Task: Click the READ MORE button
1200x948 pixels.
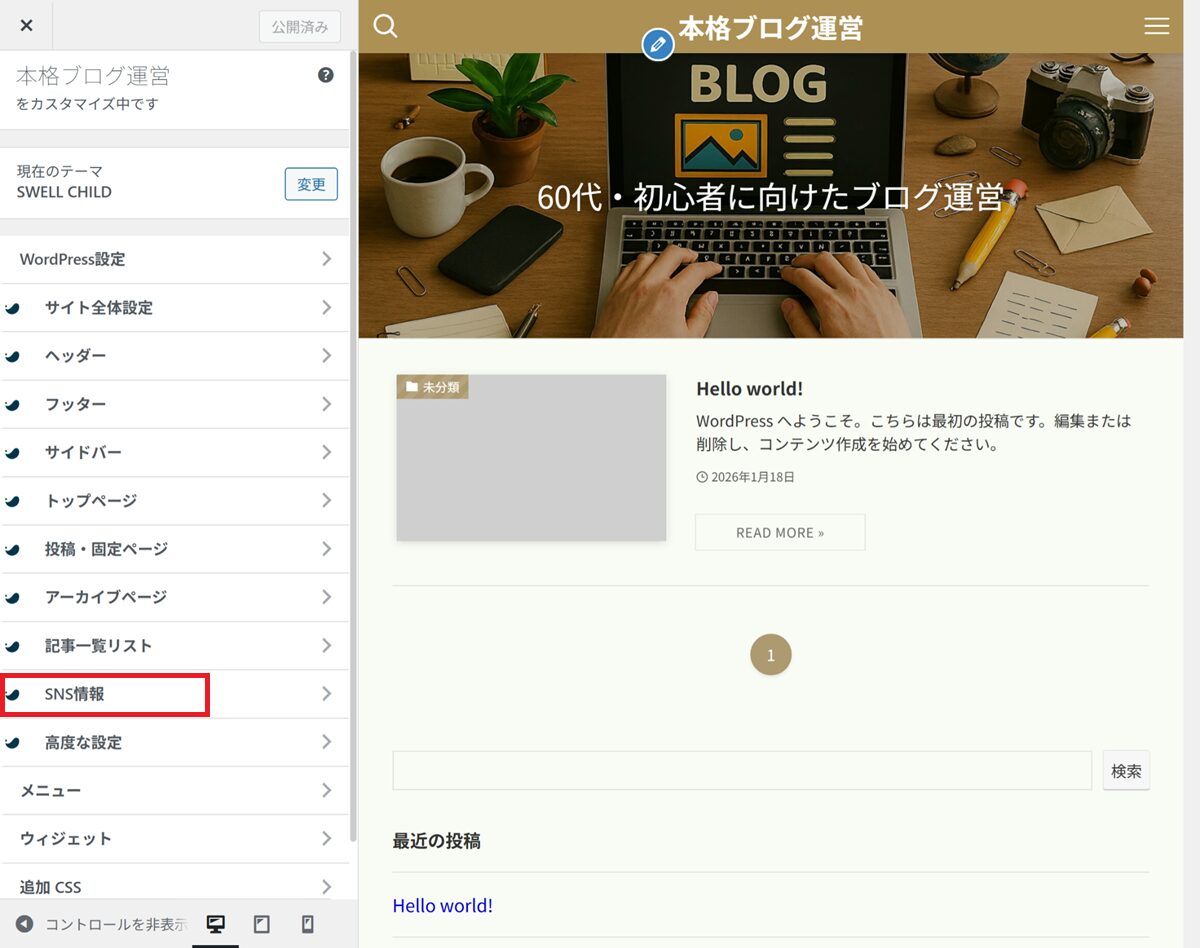Action: (x=780, y=532)
